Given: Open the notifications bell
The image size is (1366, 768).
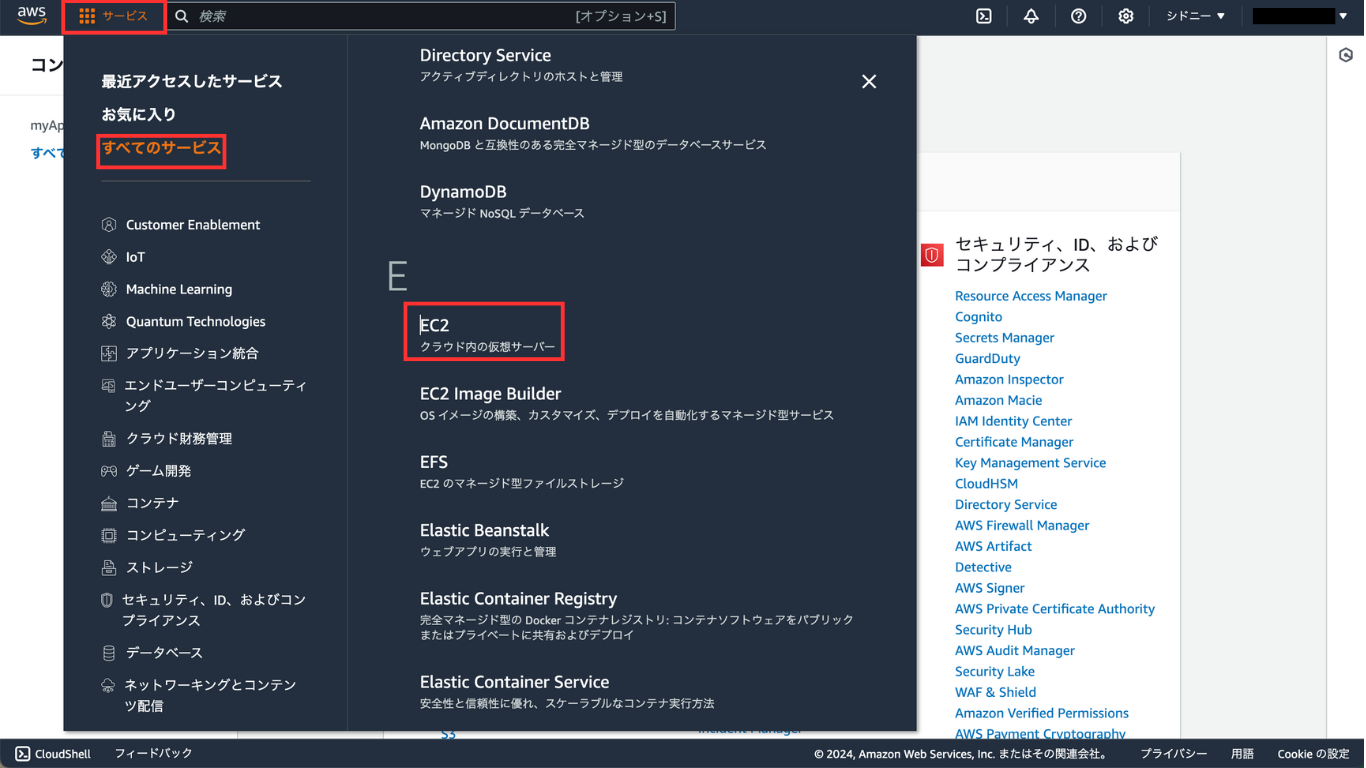Looking at the screenshot, I should (1031, 16).
